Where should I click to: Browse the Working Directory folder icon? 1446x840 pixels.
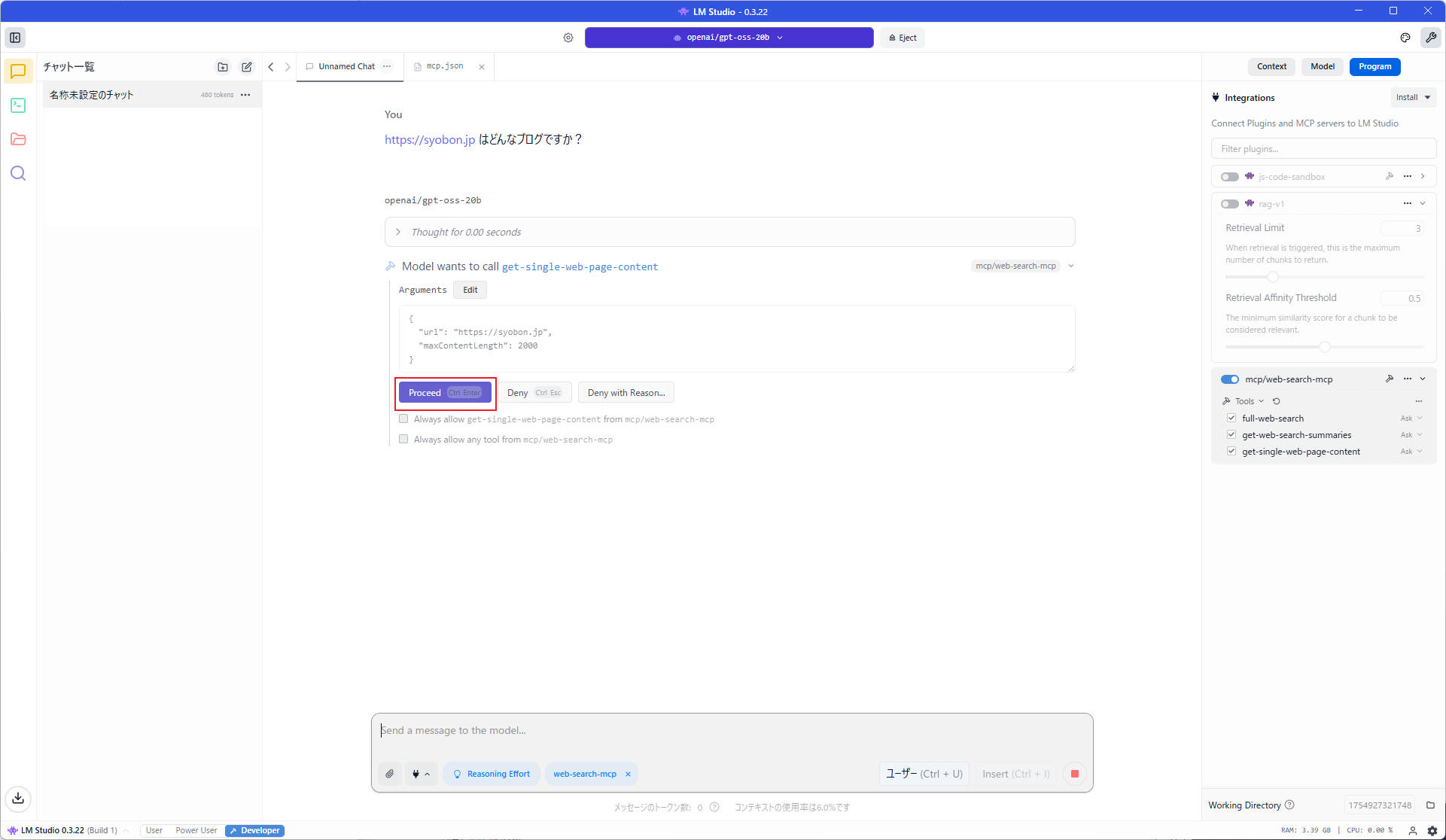pyautogui.click(x=1430, y=805)
